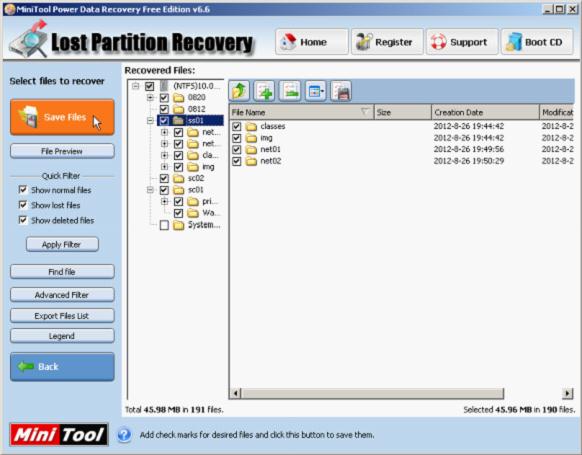Expand the net... node directly below ss01
The height and width of the screenshot is (455, 582).
[164, 132]
